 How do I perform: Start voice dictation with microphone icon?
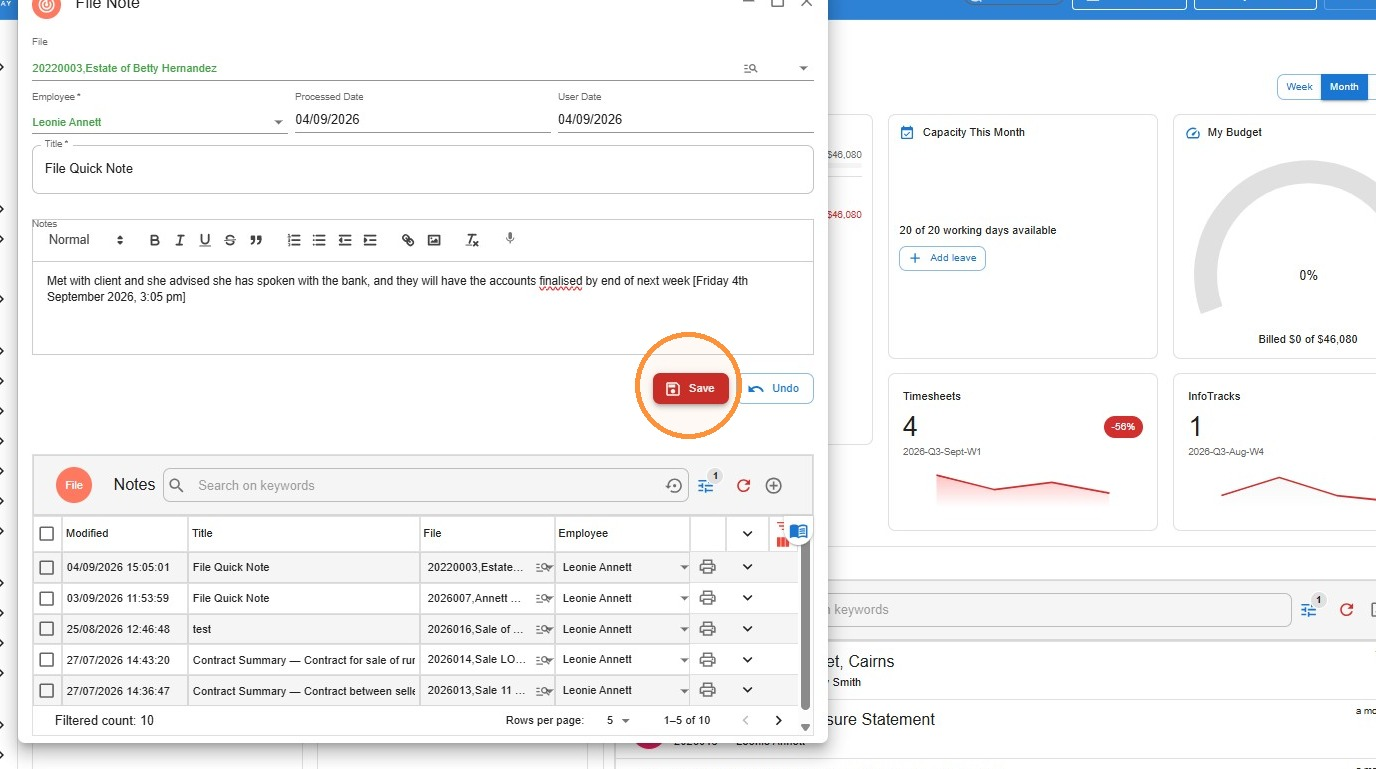[510, 239]
